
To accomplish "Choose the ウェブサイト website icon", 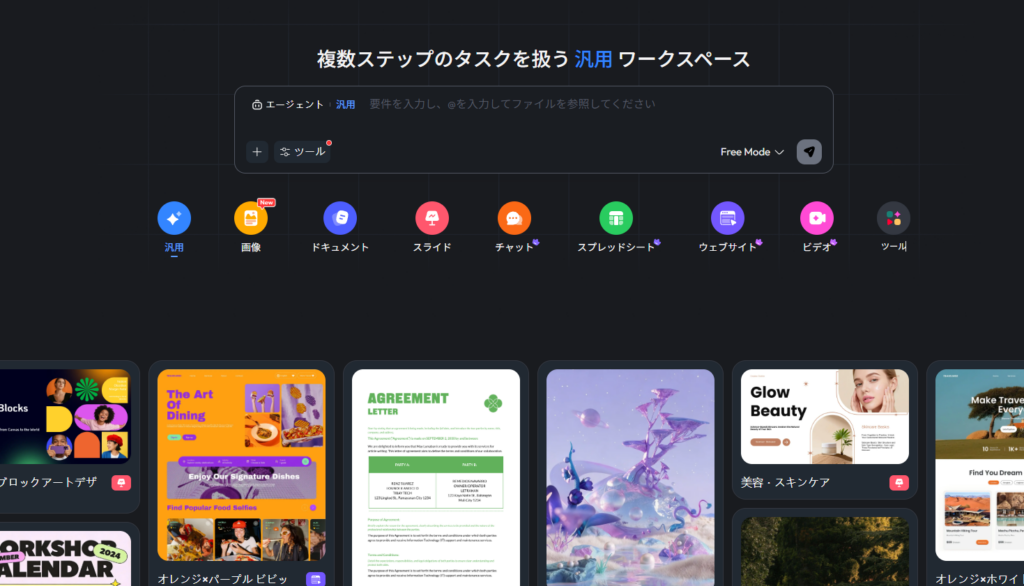I will [727, 218].
